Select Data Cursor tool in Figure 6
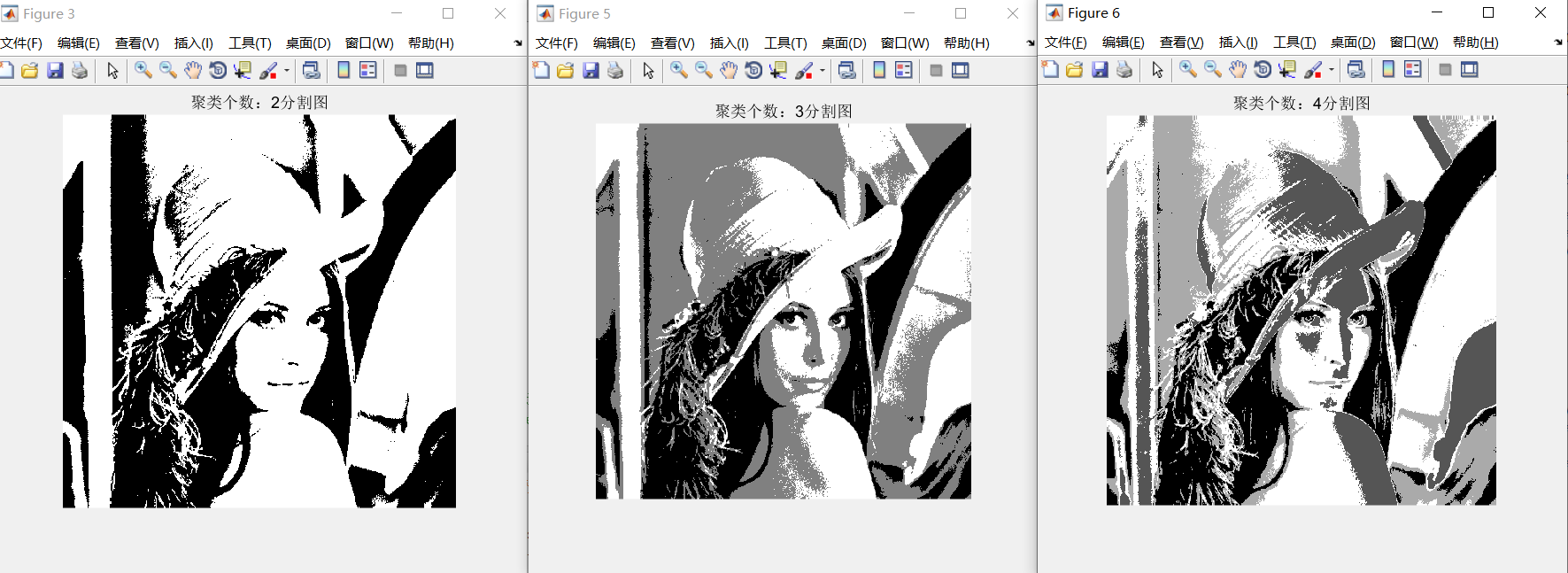 (1287, 69)
